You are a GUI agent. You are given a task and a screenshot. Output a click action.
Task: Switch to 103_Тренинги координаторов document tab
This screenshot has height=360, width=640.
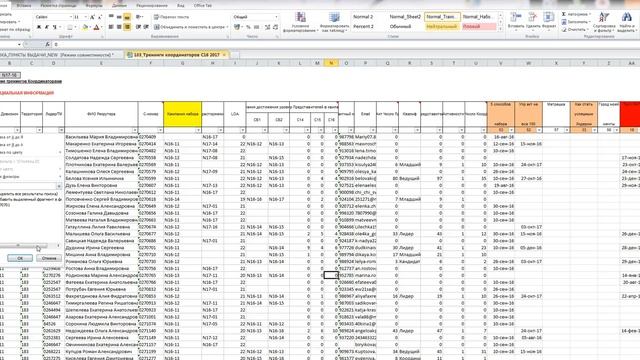(x=176, y=55)
